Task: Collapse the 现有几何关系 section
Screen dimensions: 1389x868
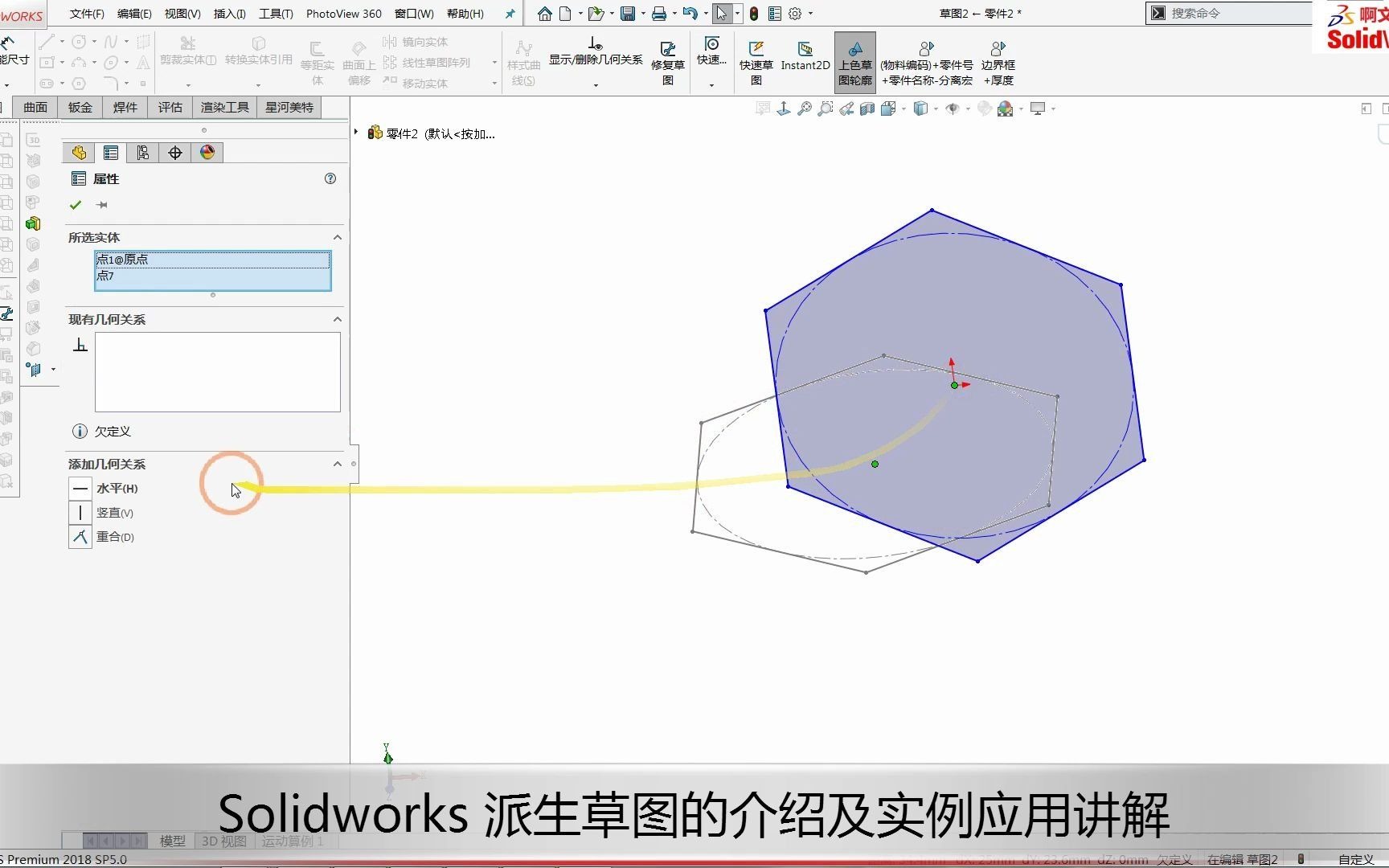Action: [338, 319]
